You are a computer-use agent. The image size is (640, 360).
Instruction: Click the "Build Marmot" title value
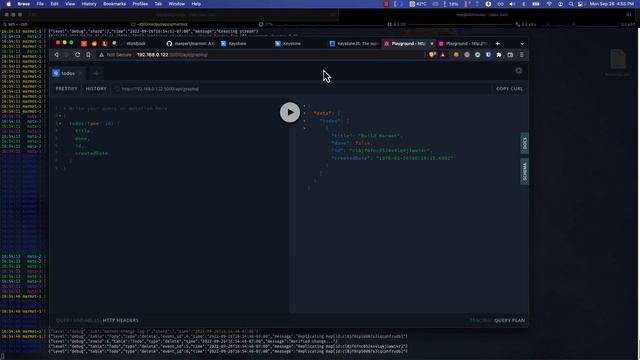coord(380,136)
